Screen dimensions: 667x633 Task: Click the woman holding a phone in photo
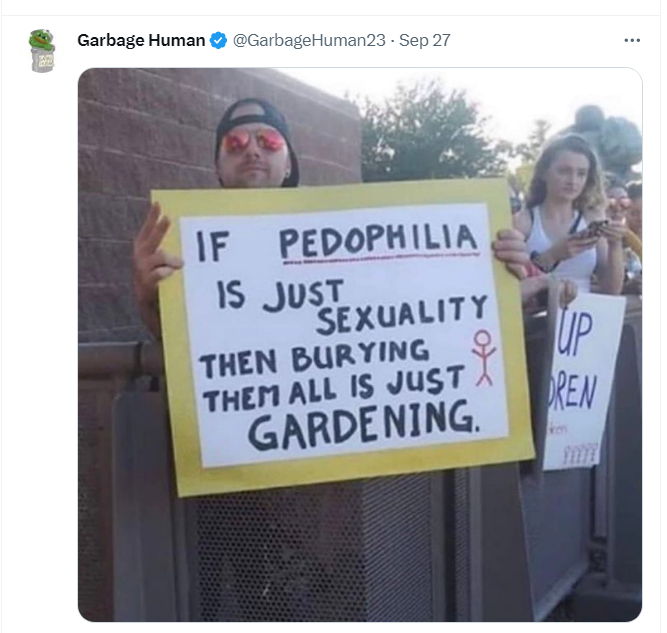(566, 217)
